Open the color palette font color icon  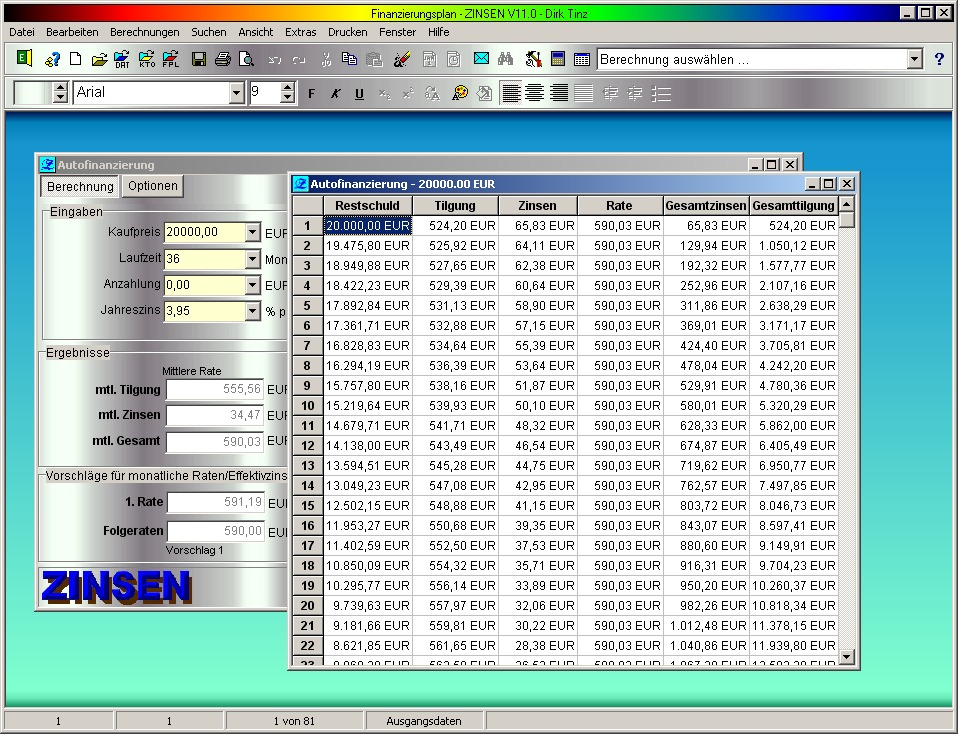tap(460, 93)
